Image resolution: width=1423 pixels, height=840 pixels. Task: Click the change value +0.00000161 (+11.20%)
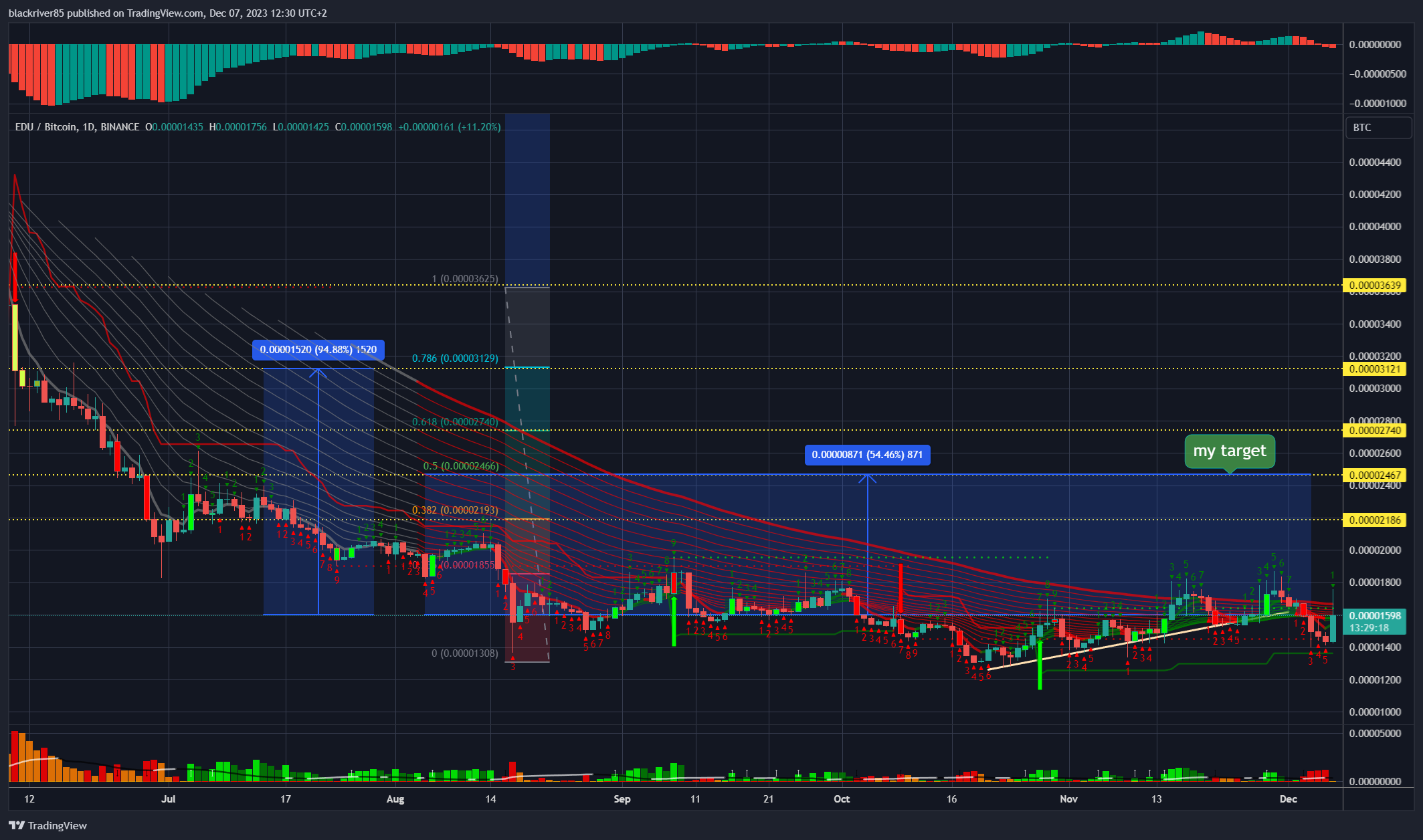(450, 126)
